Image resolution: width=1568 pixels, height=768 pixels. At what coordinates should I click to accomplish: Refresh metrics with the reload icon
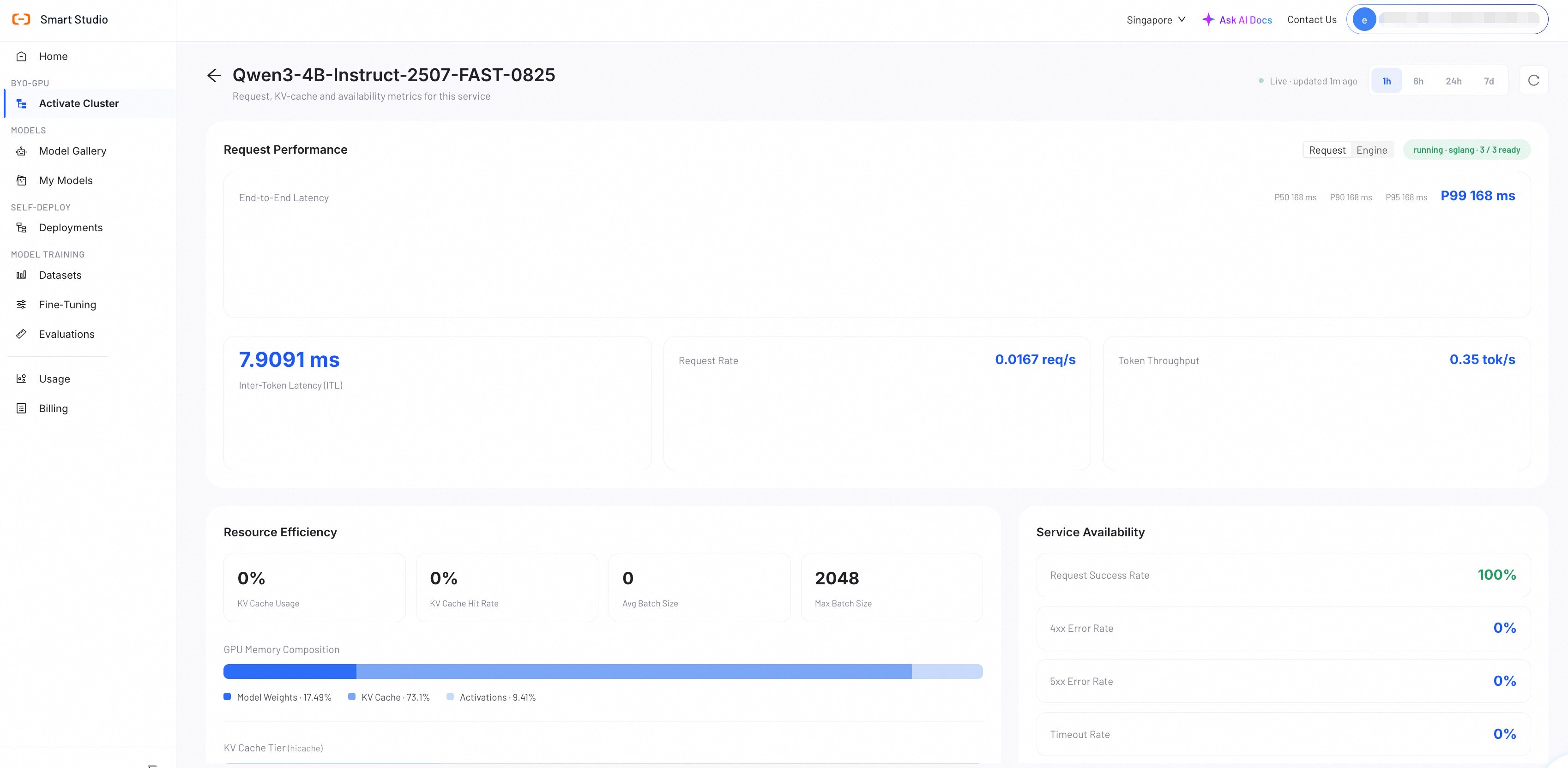[x=1533, y=80]
